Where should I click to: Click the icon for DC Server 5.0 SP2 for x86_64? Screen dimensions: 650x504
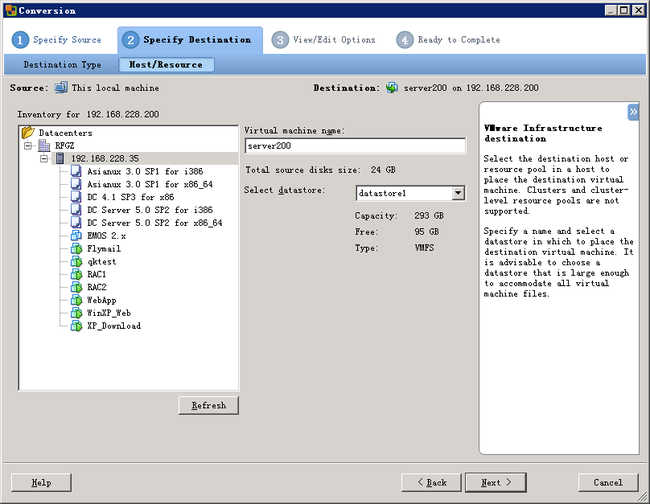76,223
